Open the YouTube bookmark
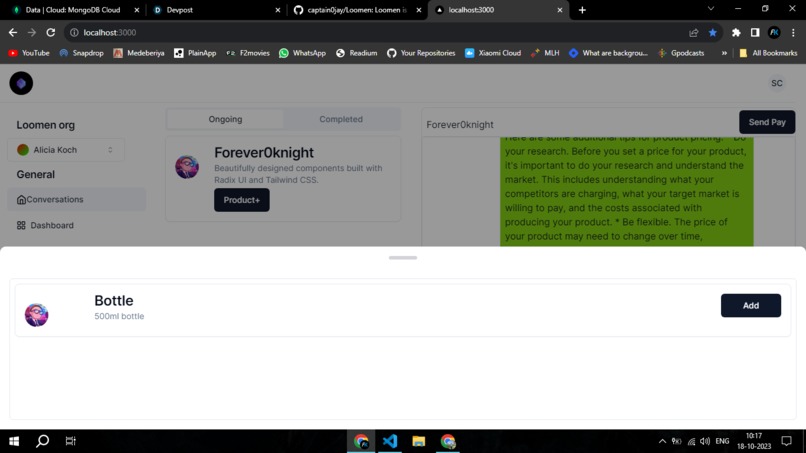Image resolution: width=806 pixels, height=453 pixels. click(x=29, y=53)
